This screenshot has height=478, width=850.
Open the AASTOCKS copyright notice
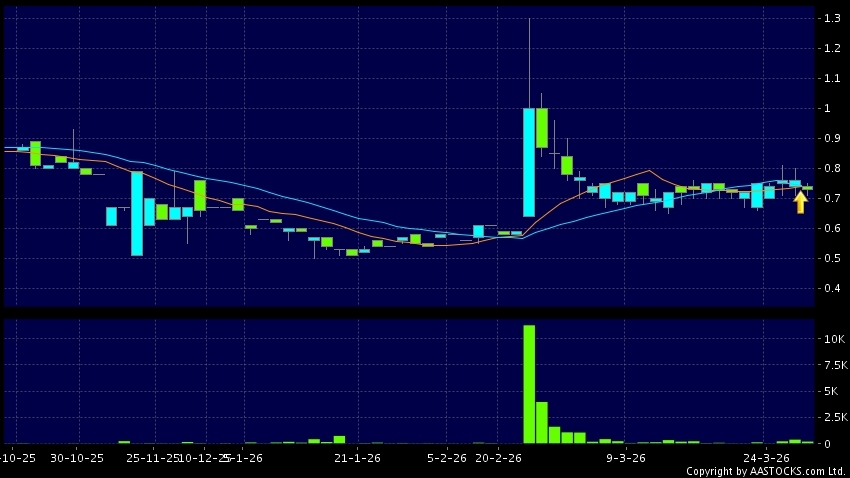(x=765, y=471)
